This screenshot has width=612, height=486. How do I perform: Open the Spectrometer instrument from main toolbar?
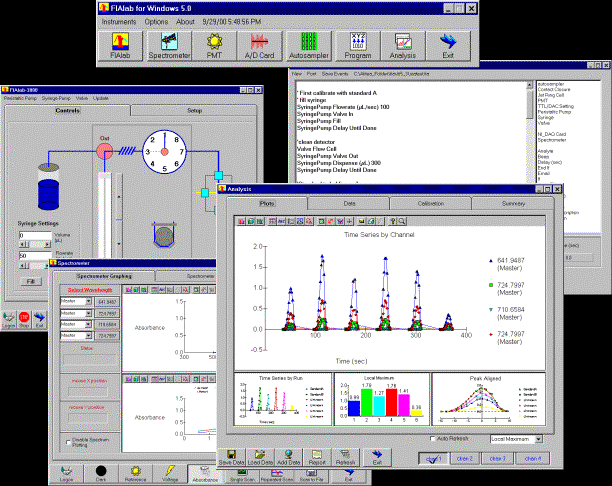(169, 46)
